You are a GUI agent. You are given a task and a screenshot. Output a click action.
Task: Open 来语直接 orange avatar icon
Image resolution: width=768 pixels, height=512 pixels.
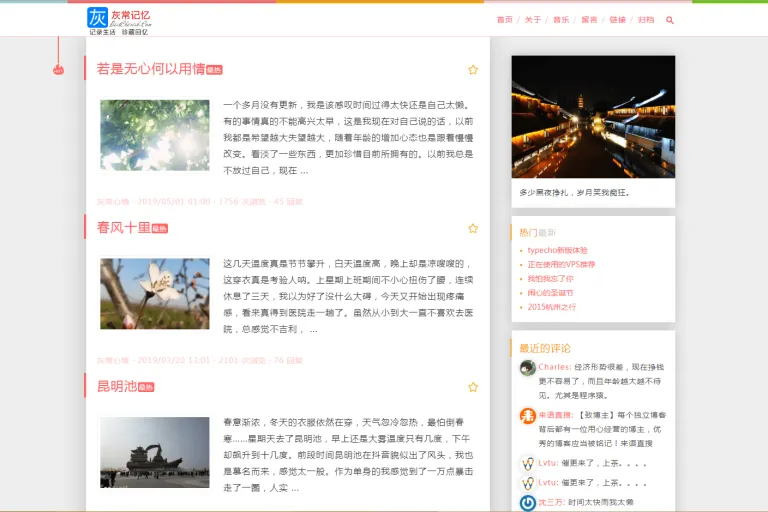[528, 416]
